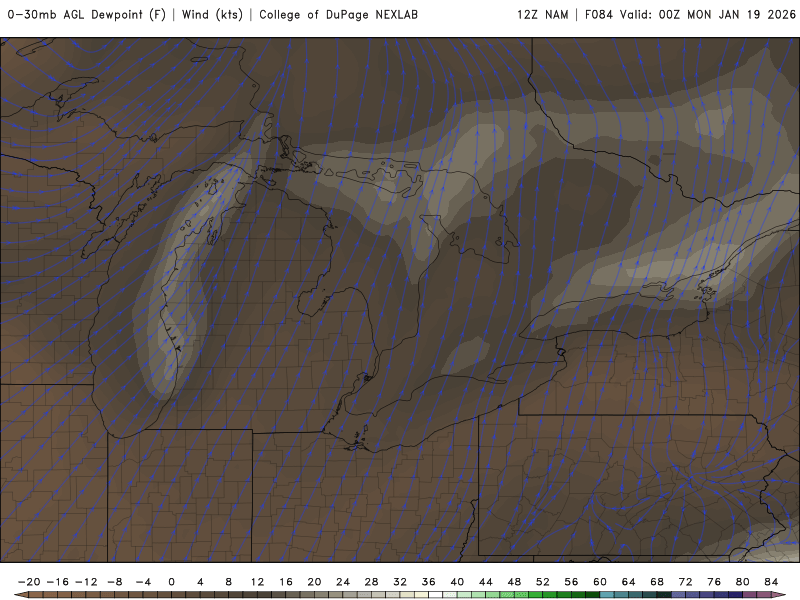Click the "-20" color scale label
Viewport: 800px width, 600px height.
(29, 582)
